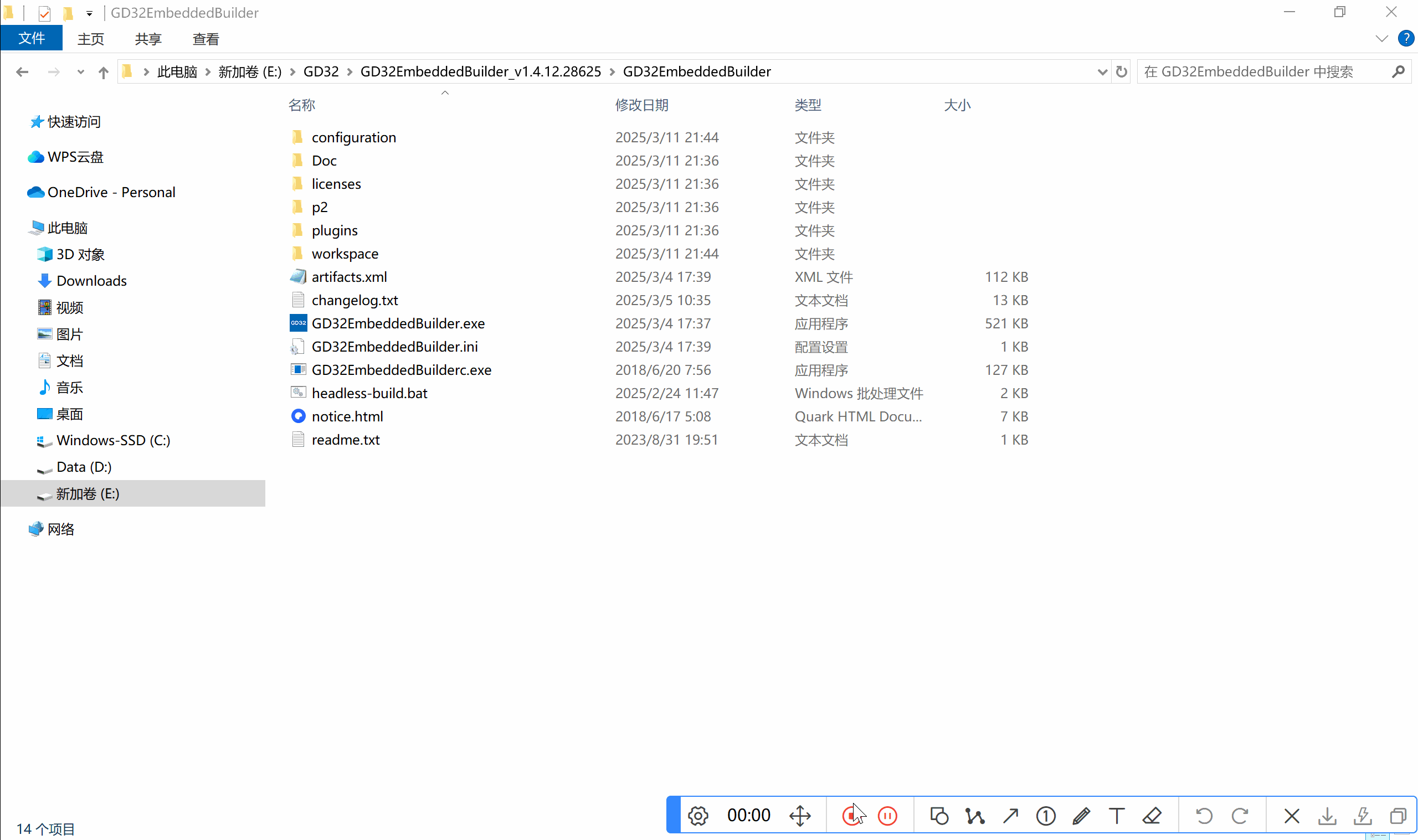Image resolution: width=1418 pixels, height=840 pixels.
Task: Select the pencil drawing tool
Action: (1081, 816)
